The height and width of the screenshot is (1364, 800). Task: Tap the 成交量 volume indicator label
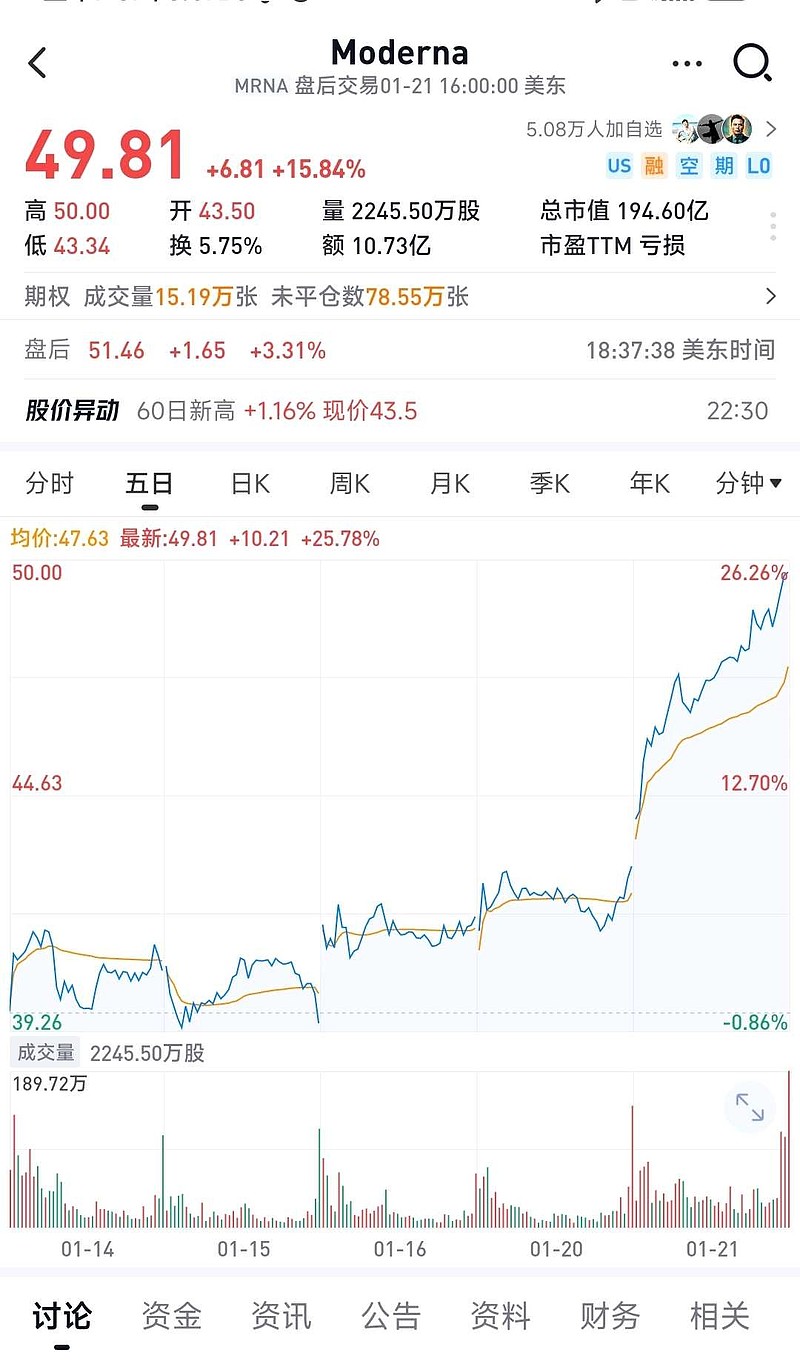pos(46,1052)
